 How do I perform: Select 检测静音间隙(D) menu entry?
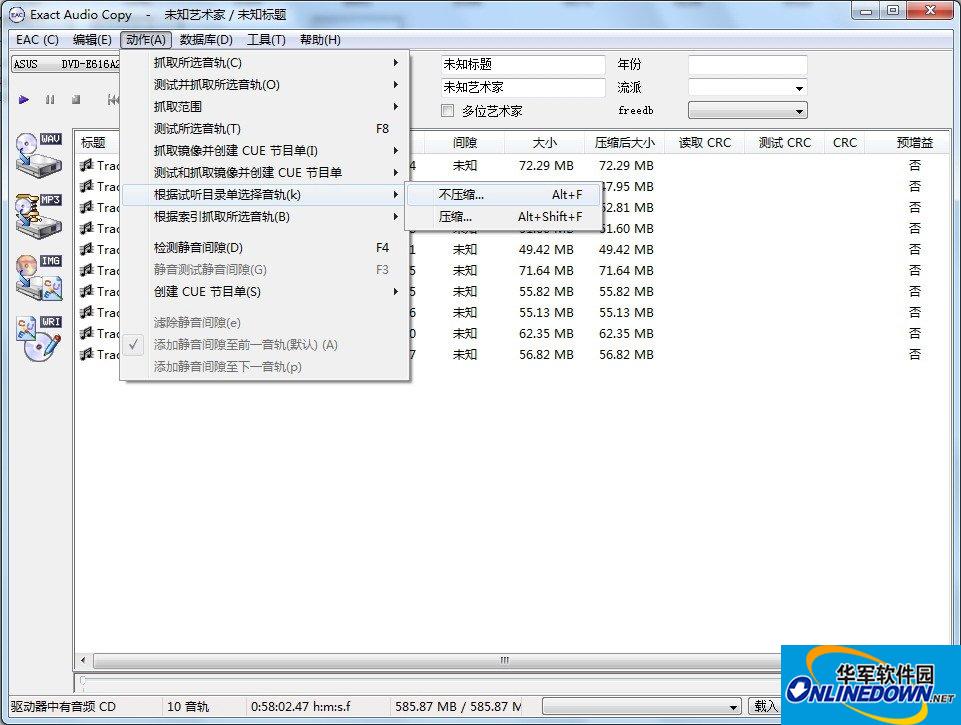pyautogui.click(x=265, y=248)
